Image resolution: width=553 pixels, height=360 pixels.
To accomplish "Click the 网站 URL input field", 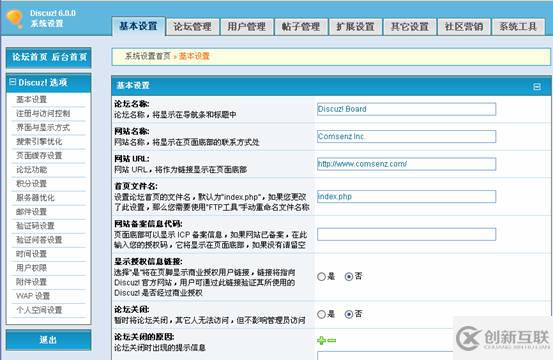I will click(x=406, y=164).
